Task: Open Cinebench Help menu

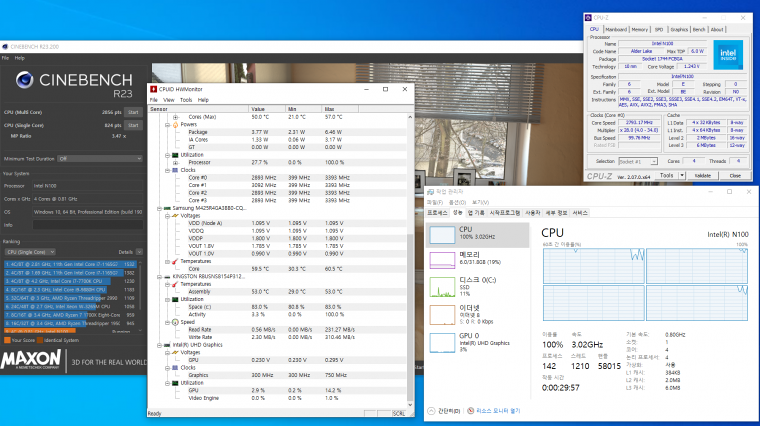Action: point(19,58)
